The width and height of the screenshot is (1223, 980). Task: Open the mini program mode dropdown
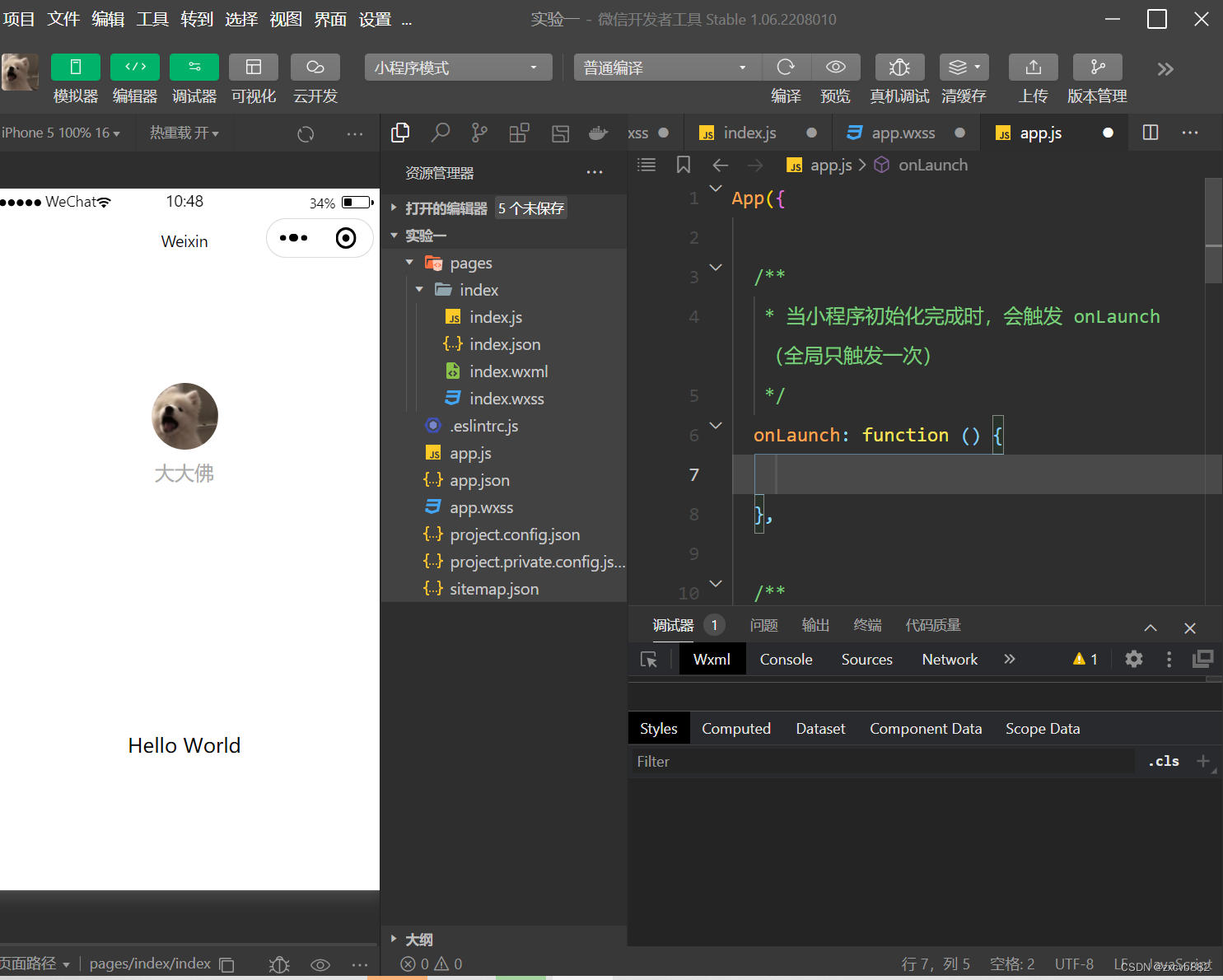(x=458, y=68)
